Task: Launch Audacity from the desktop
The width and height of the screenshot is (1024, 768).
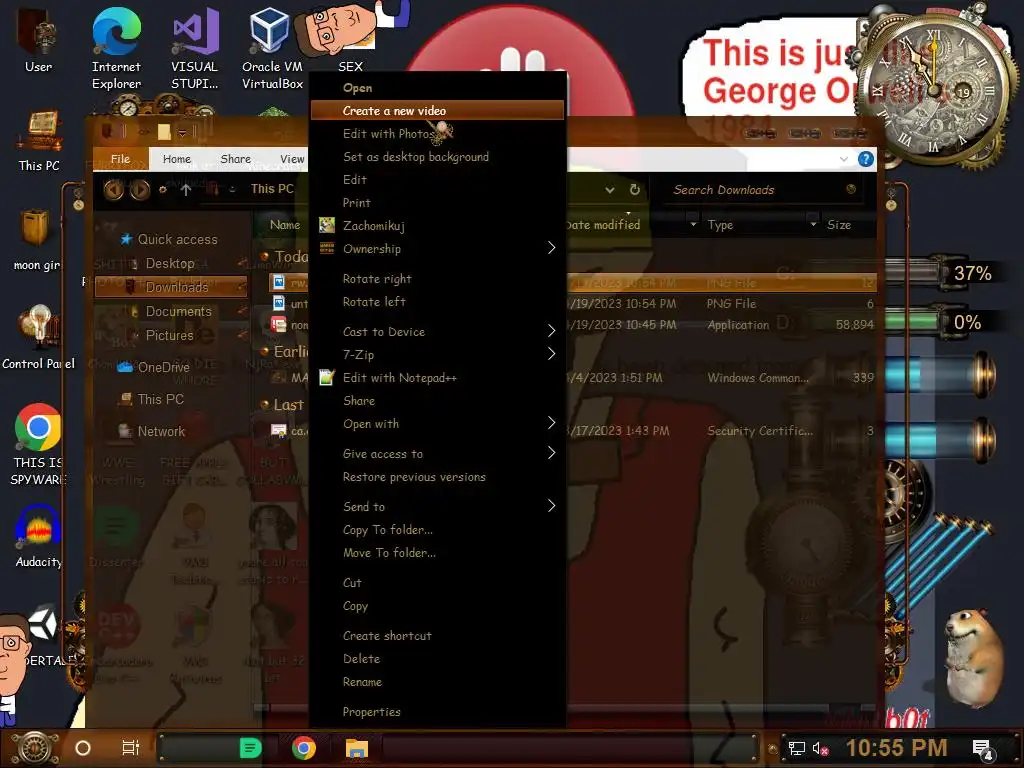Action: (x=38, y=536)
